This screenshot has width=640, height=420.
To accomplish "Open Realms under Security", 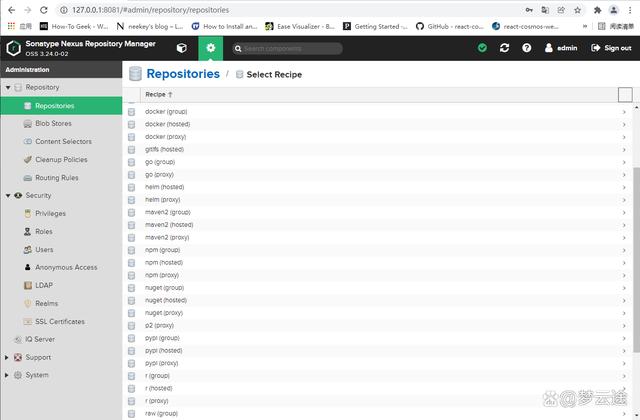I will pos(61,303).
